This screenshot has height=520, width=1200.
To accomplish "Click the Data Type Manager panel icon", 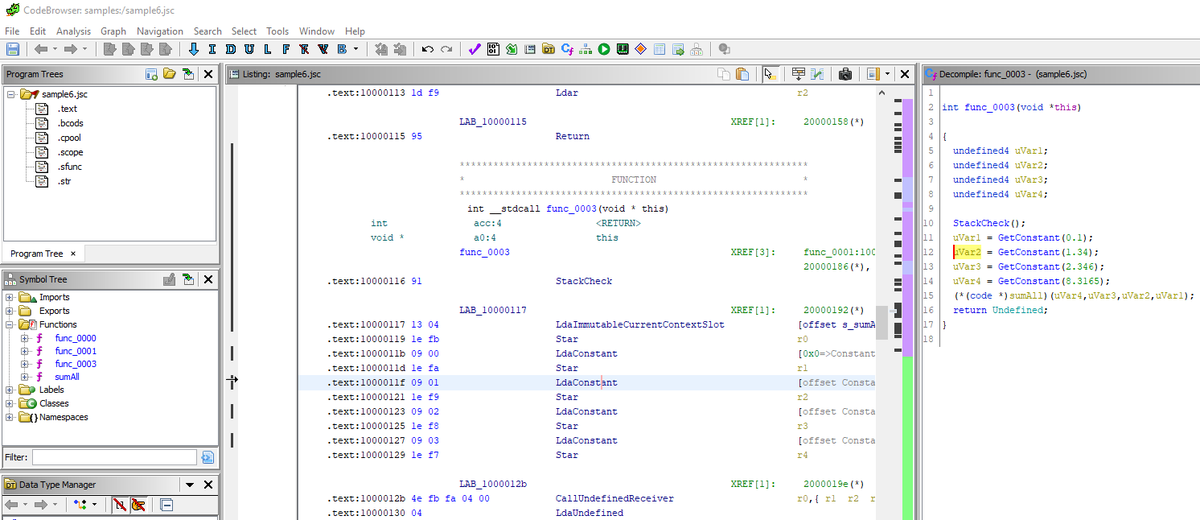I will 12,485.
